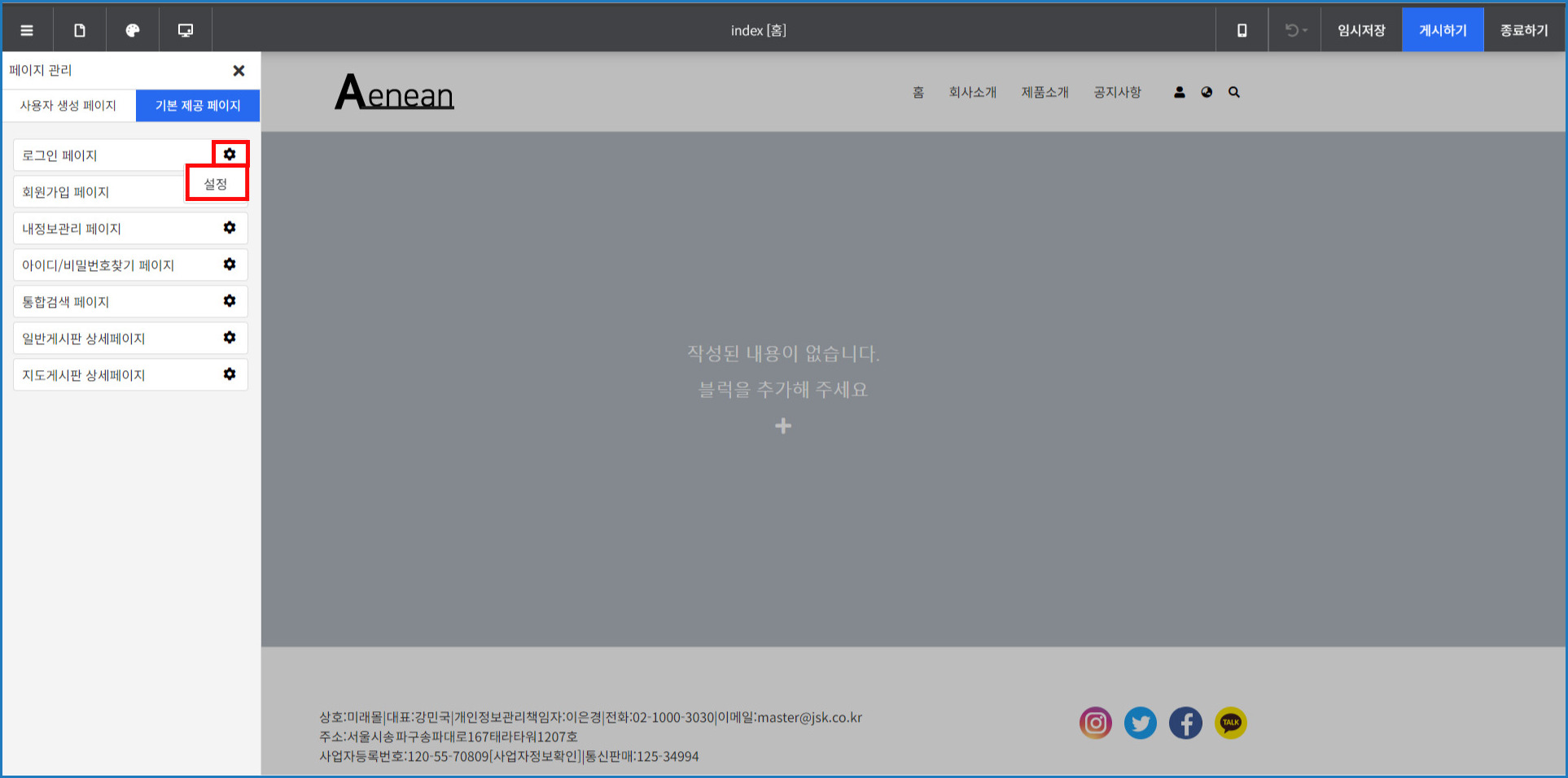Open gear settings for 통합검색 페이지
The image size is (1568, 778).
click(230, 301)
